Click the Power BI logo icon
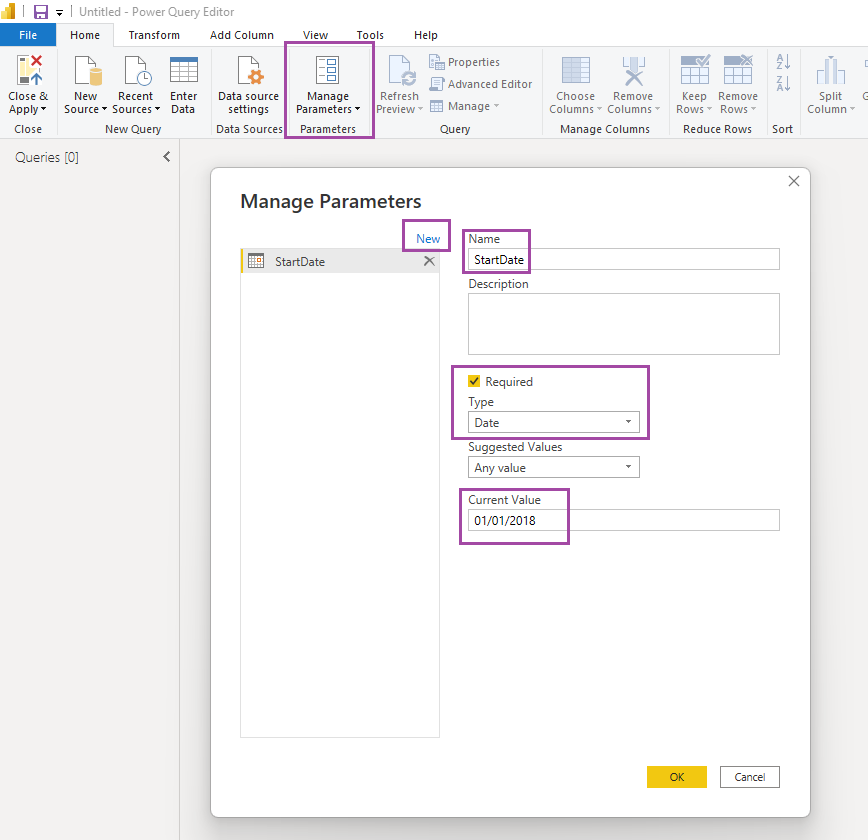868x840 pixels. 8,11
